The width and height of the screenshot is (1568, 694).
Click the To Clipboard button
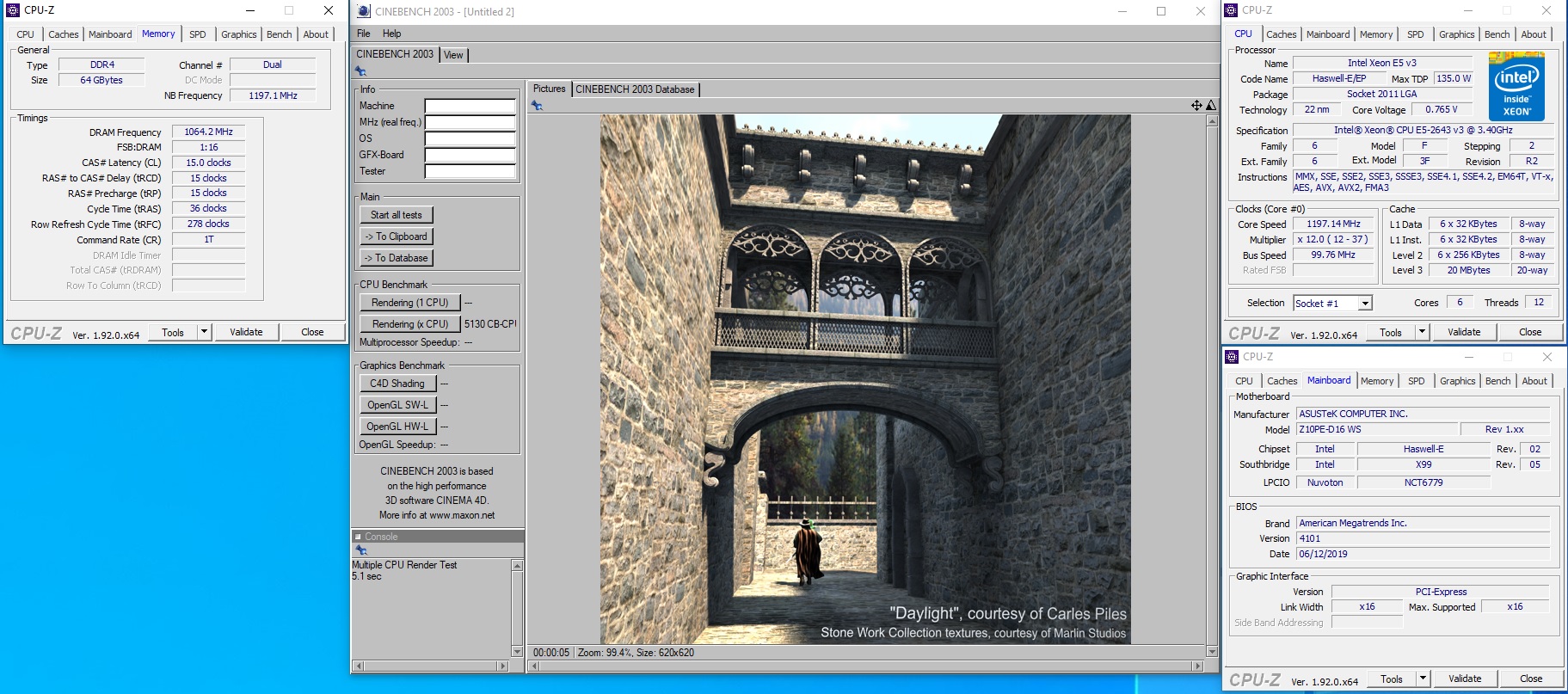pyautogui.click(x=397, y=236)
